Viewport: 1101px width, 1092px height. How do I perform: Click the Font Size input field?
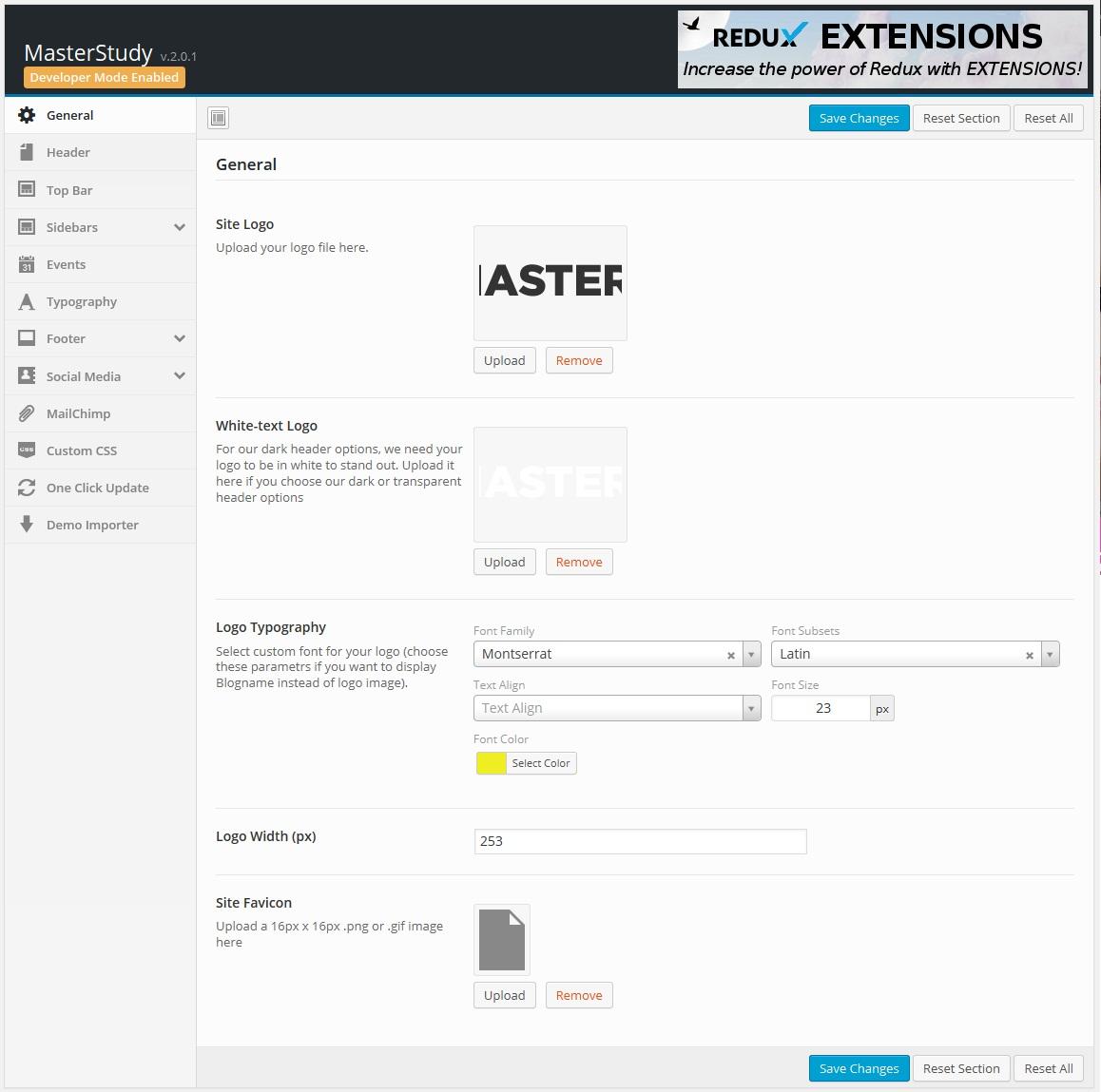pos(821,708)
